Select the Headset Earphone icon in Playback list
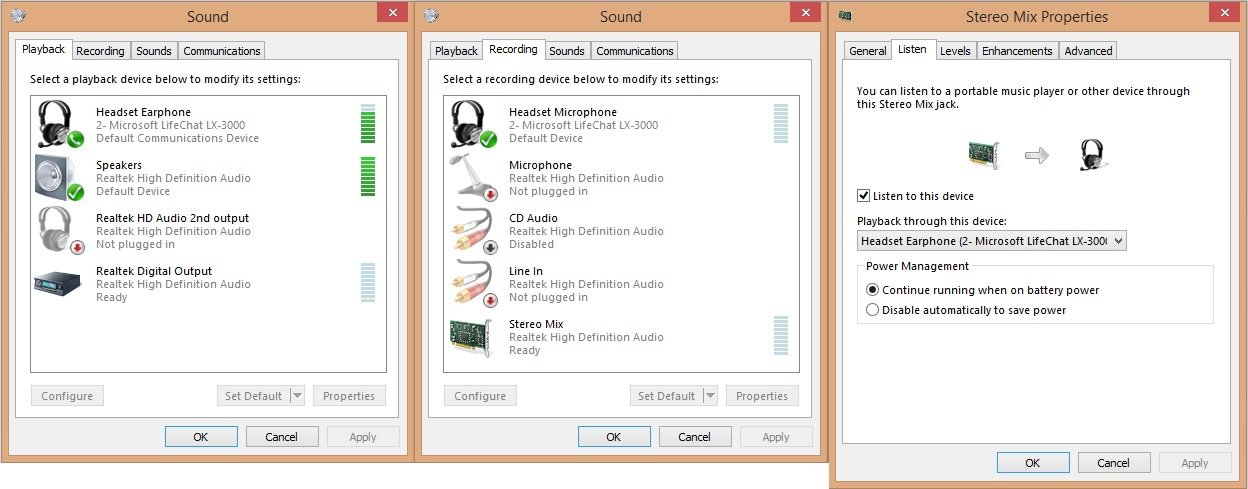The height and width of the screenshot is (489, 1248). [x=58, y=125]
